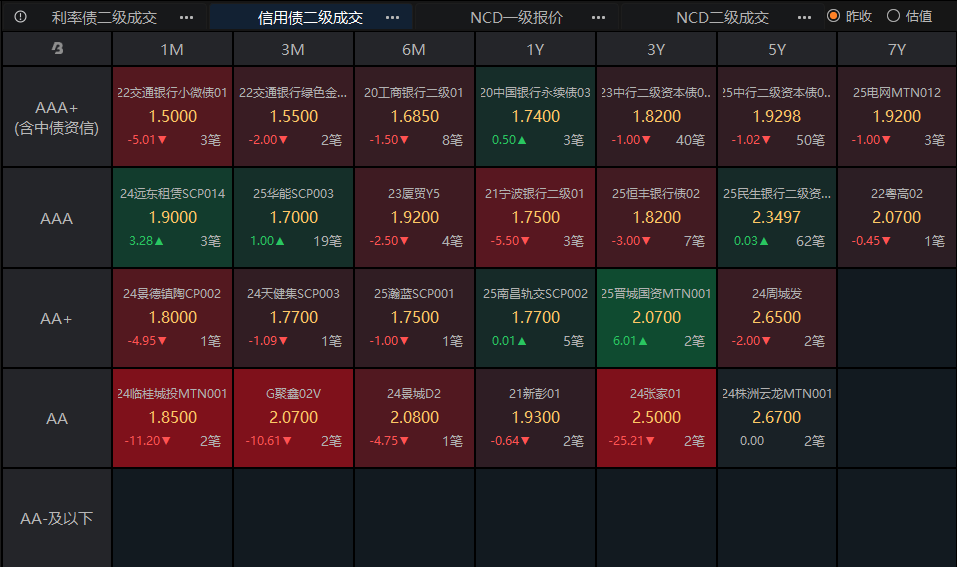Viewport: 957px width, 567px height.
Task: Select the 25恒丰银行债02 cell
Action: point(656,218)
